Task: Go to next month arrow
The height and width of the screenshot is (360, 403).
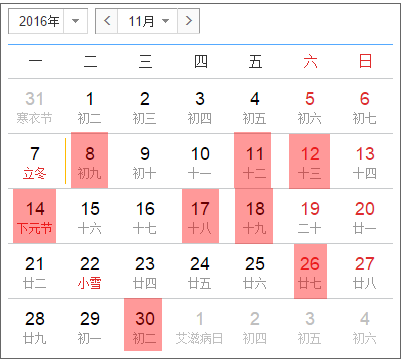Action: pyautogui.click(x=189, y=21)
